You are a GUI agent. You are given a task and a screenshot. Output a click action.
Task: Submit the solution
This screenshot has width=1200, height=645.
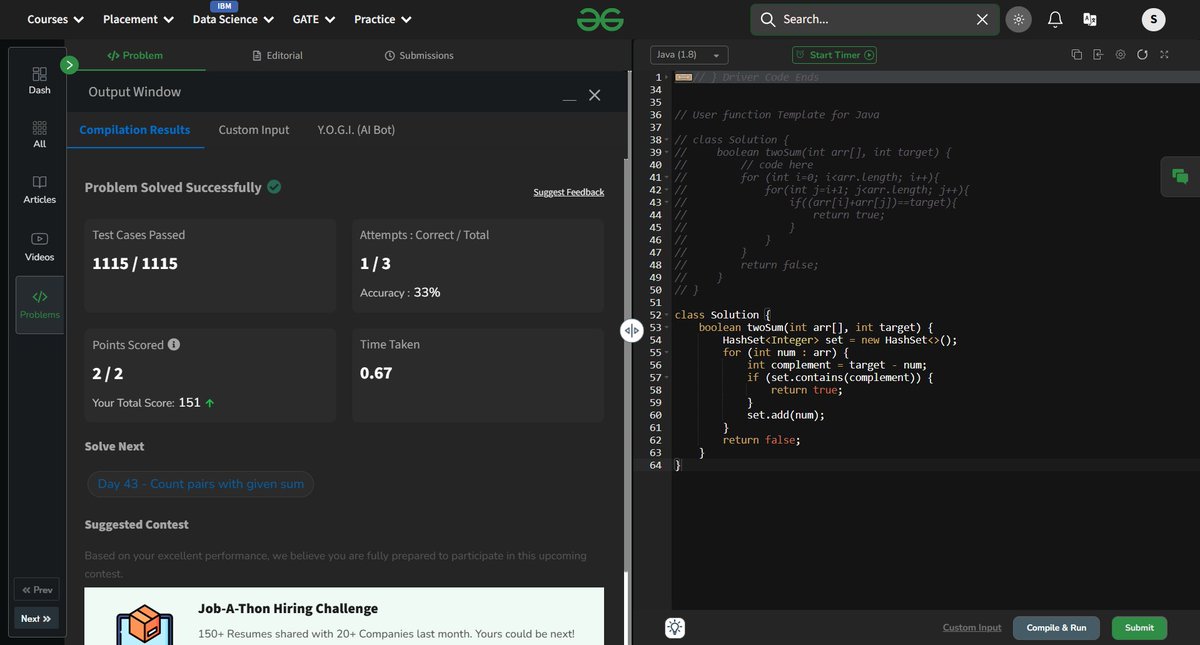click(x=1138, y=627)
